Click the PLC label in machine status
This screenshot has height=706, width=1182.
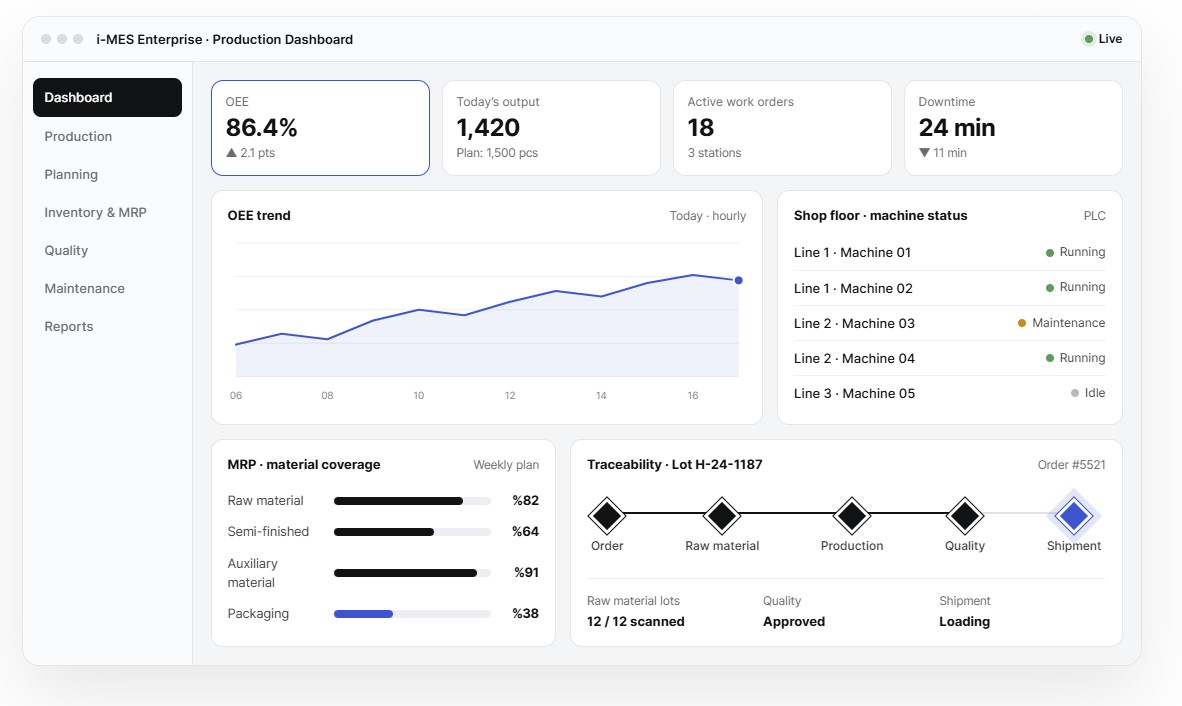1095,215
